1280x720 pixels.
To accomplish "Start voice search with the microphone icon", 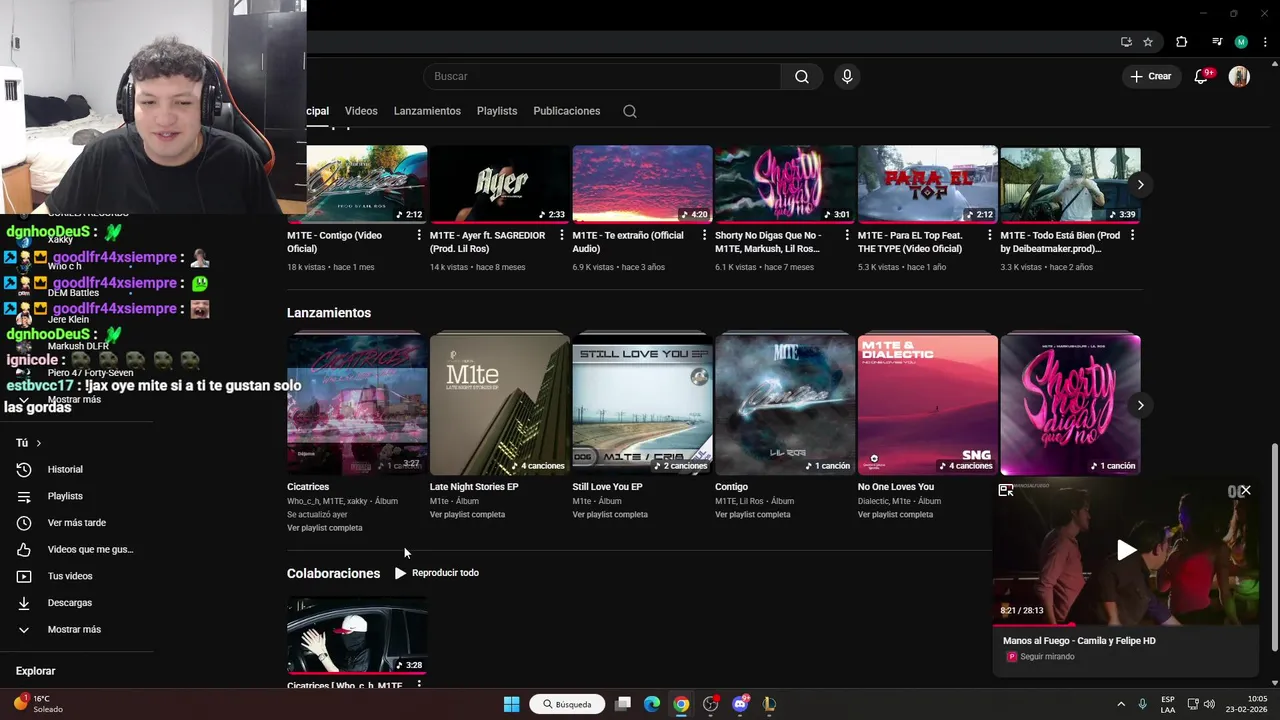I will [847, 77].
